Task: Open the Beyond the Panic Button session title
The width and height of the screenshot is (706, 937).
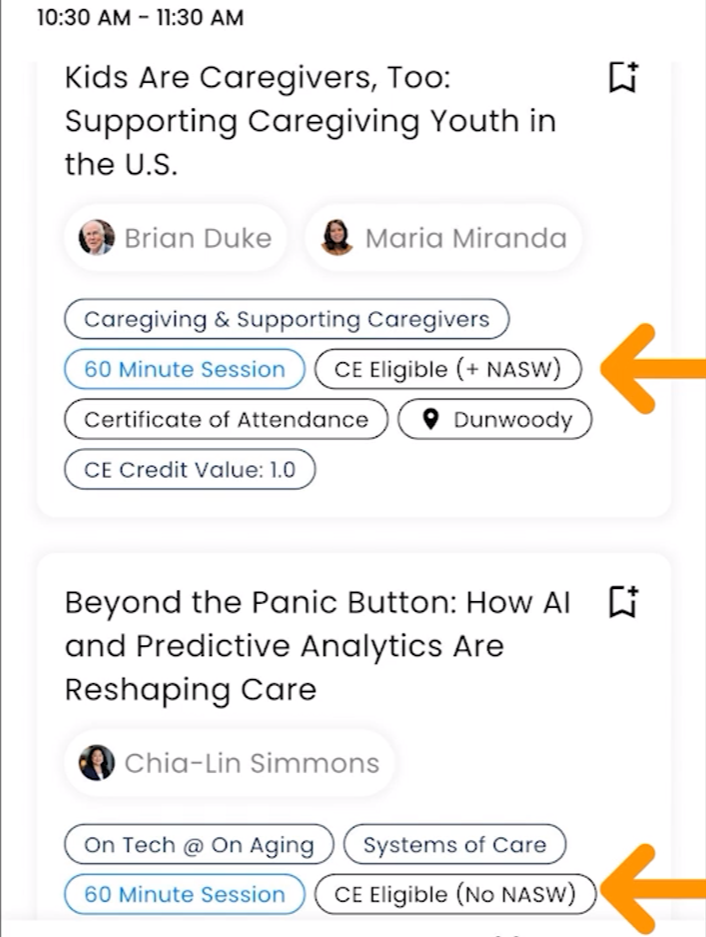Action: click(x=316, y=646)
